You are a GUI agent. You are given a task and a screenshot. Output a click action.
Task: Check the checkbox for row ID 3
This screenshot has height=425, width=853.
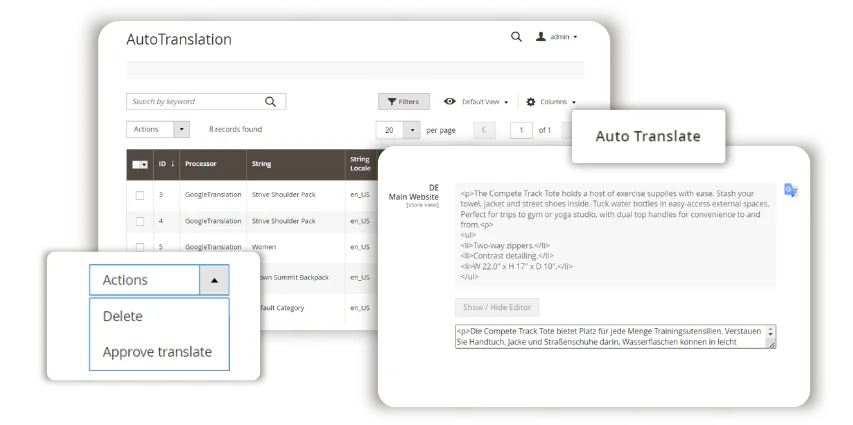pos(140,195)
